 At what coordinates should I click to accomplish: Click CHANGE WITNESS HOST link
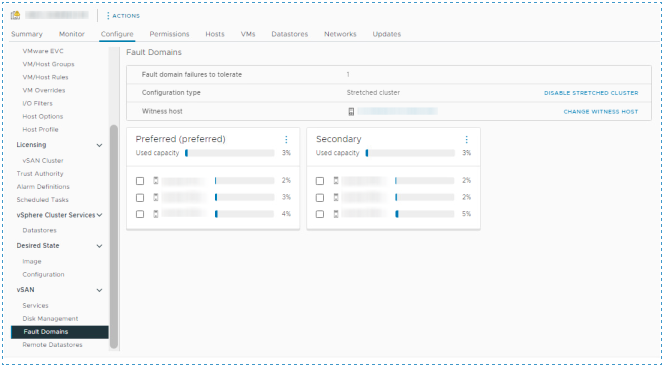point(601,111)
